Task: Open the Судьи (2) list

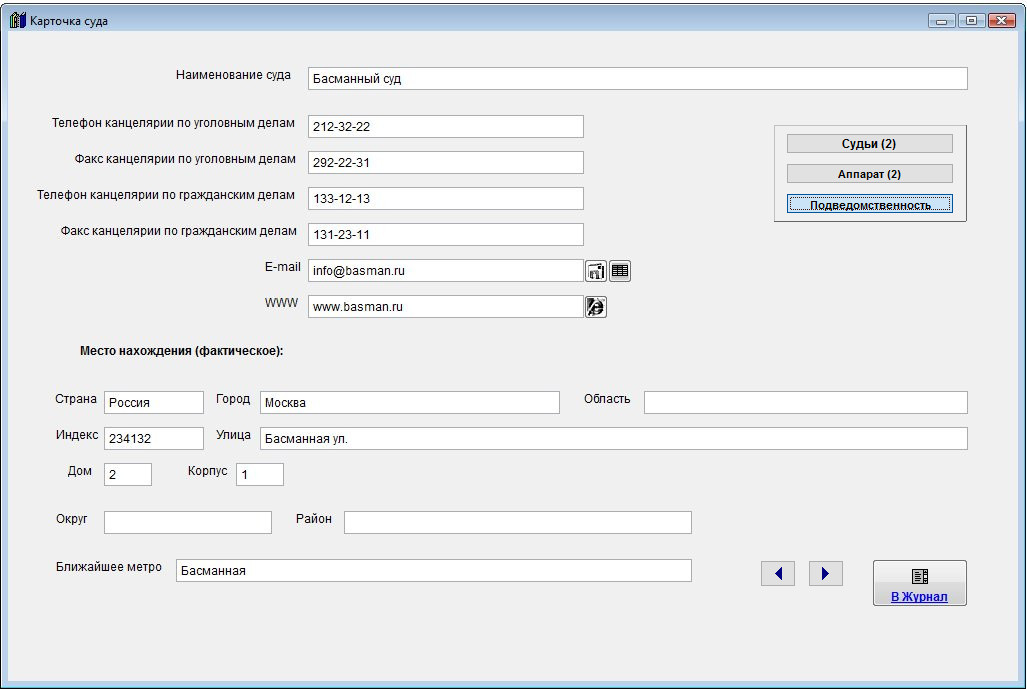Action: tap(869, 143)
